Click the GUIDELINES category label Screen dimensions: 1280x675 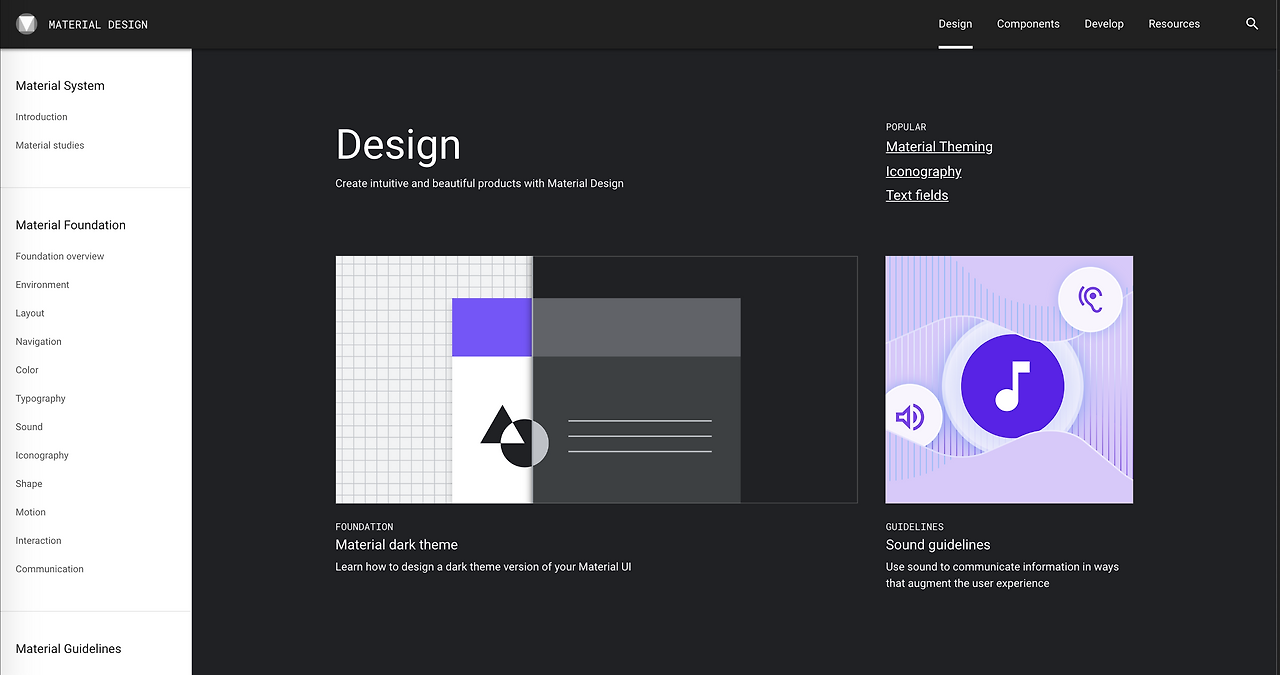(915, 527)
